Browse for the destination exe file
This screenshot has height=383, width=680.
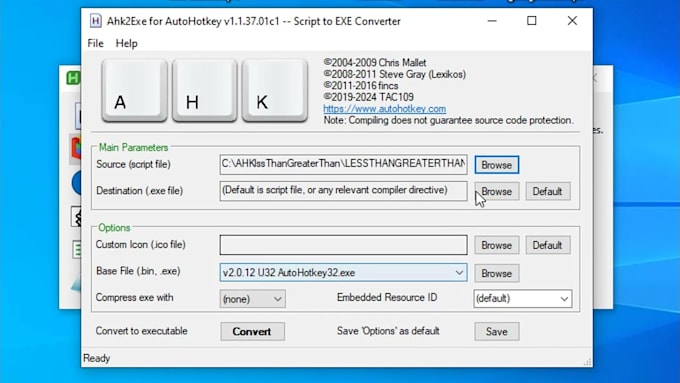[497, 191]
